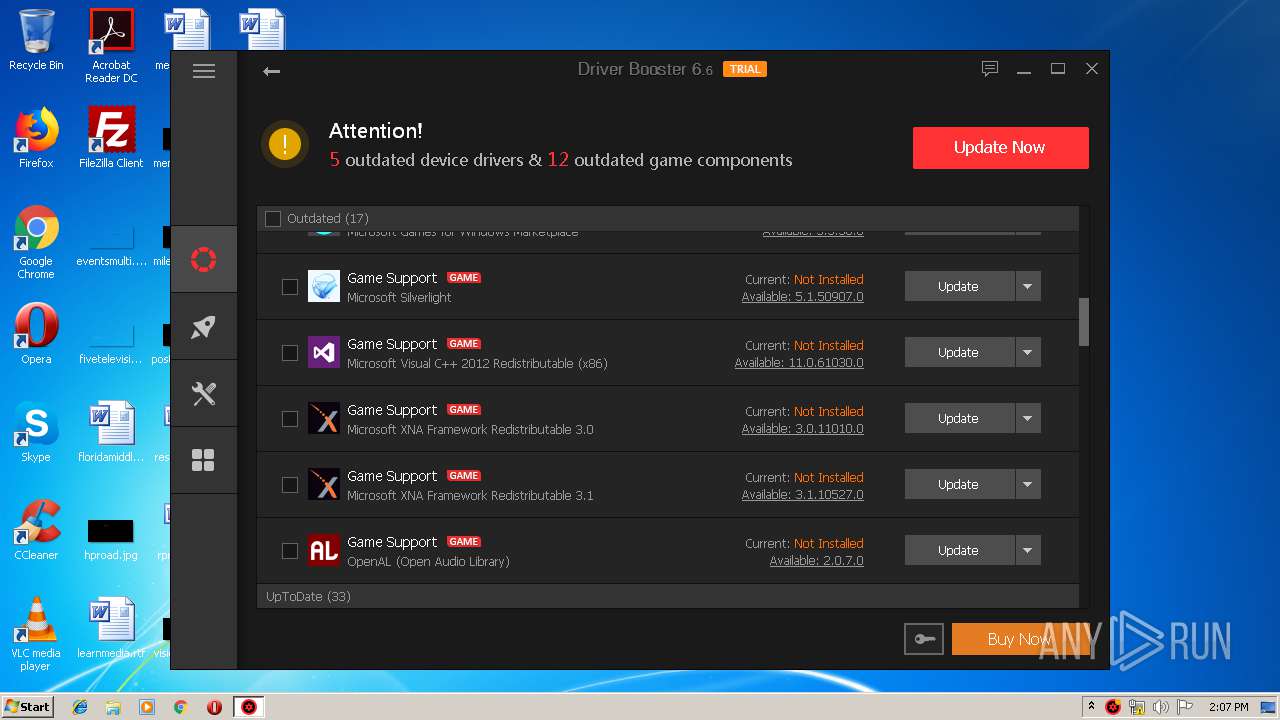Open Available: 5.1.50907.0 version link
This screenshot has height=720, width=1280.
(802, 297)
